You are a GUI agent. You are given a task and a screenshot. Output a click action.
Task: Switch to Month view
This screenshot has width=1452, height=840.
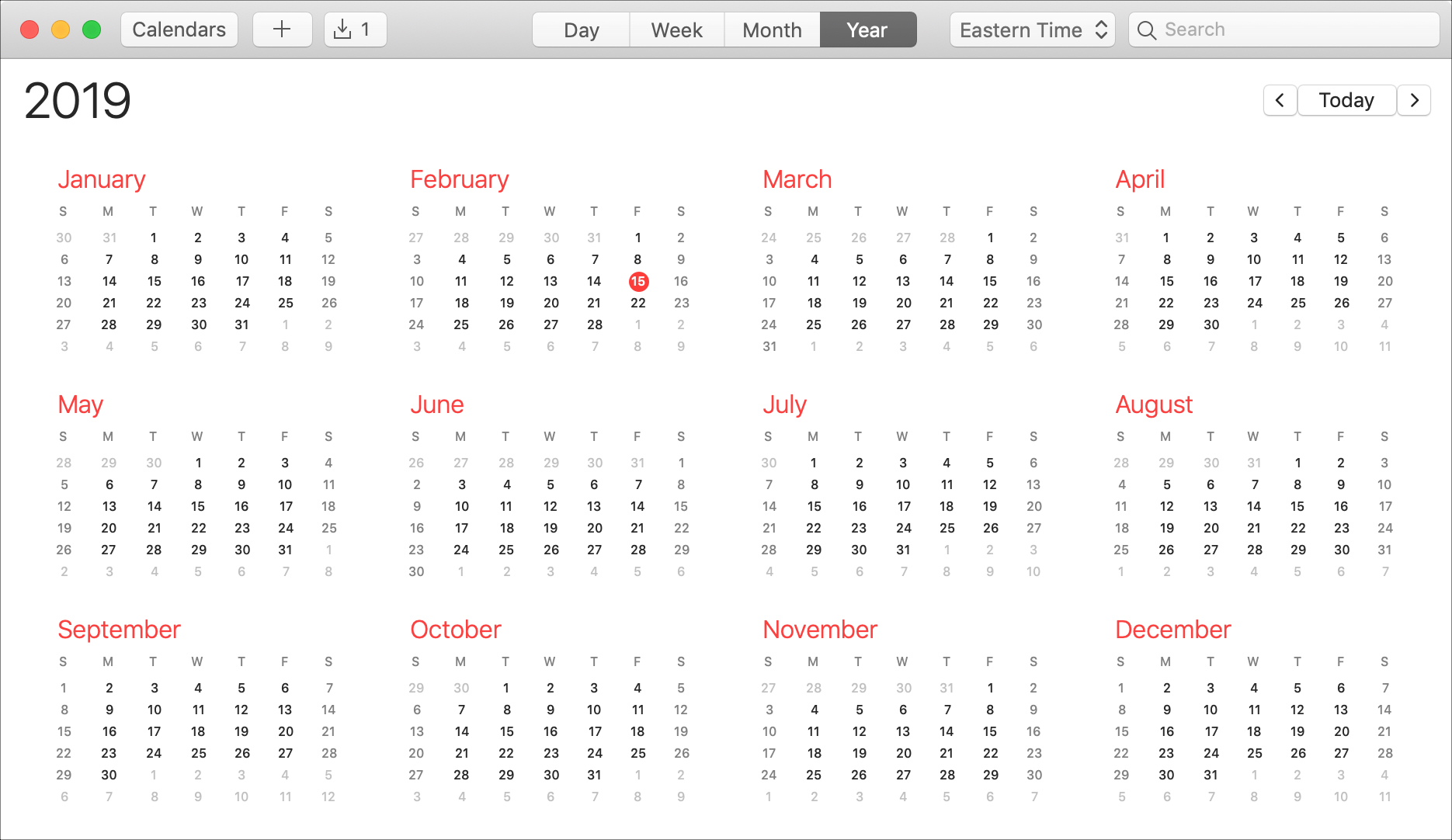point(772,30)
